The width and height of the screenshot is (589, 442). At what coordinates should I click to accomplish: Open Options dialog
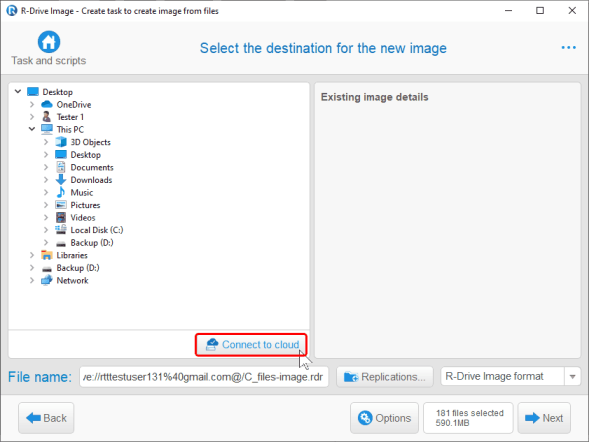(x=384, y=418)
